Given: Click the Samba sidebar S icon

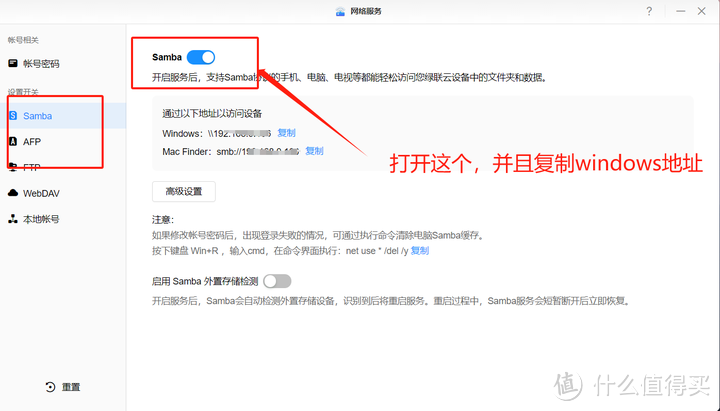Looking at the screenshot, I should click(x=13, y=115).
